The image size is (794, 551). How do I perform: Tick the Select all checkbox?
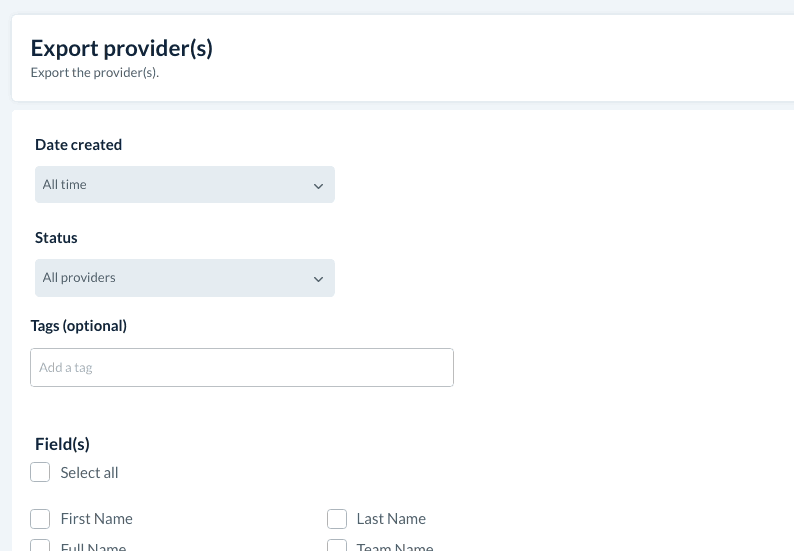pos(40,472)
